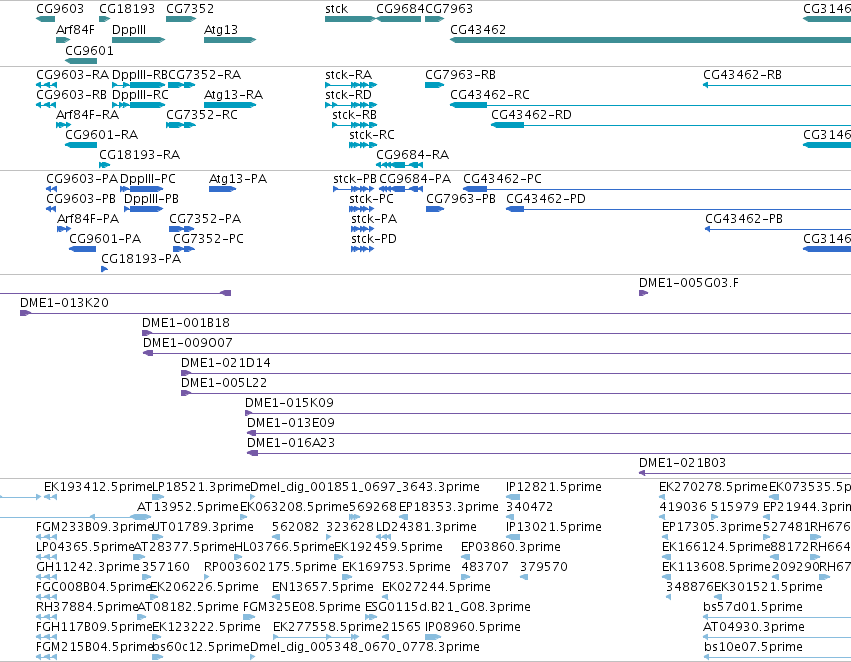Select the EP03860.3prime EST label

tap(511, 548)
